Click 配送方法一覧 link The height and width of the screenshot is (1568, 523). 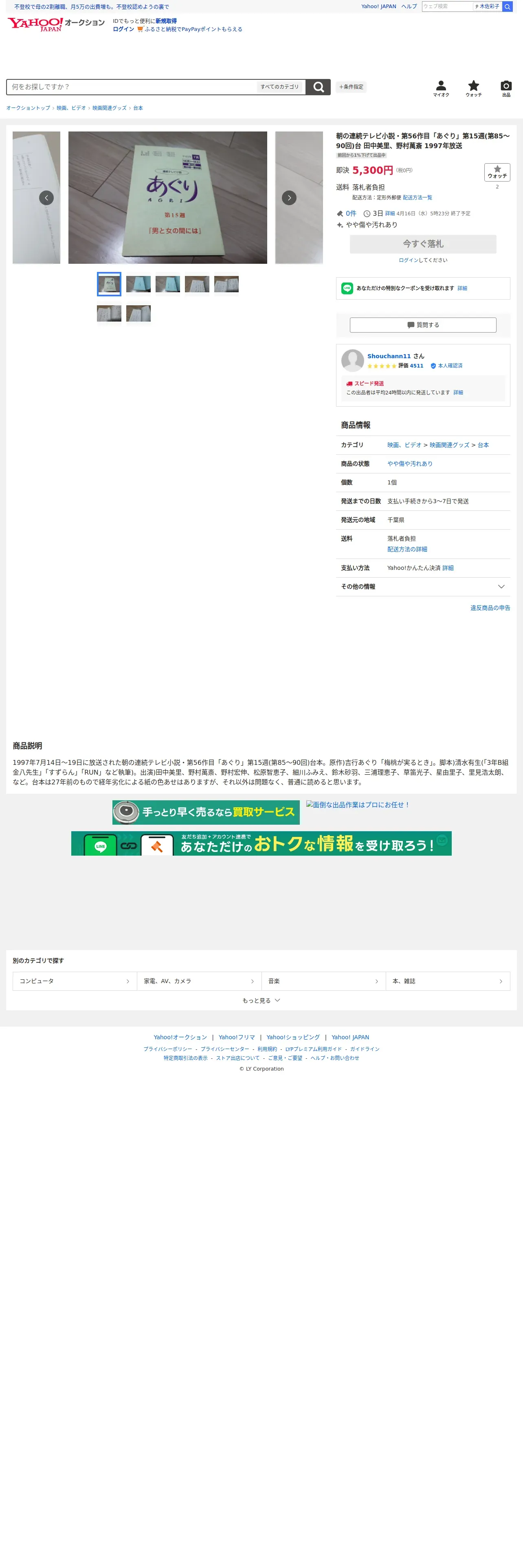[417, 198]
